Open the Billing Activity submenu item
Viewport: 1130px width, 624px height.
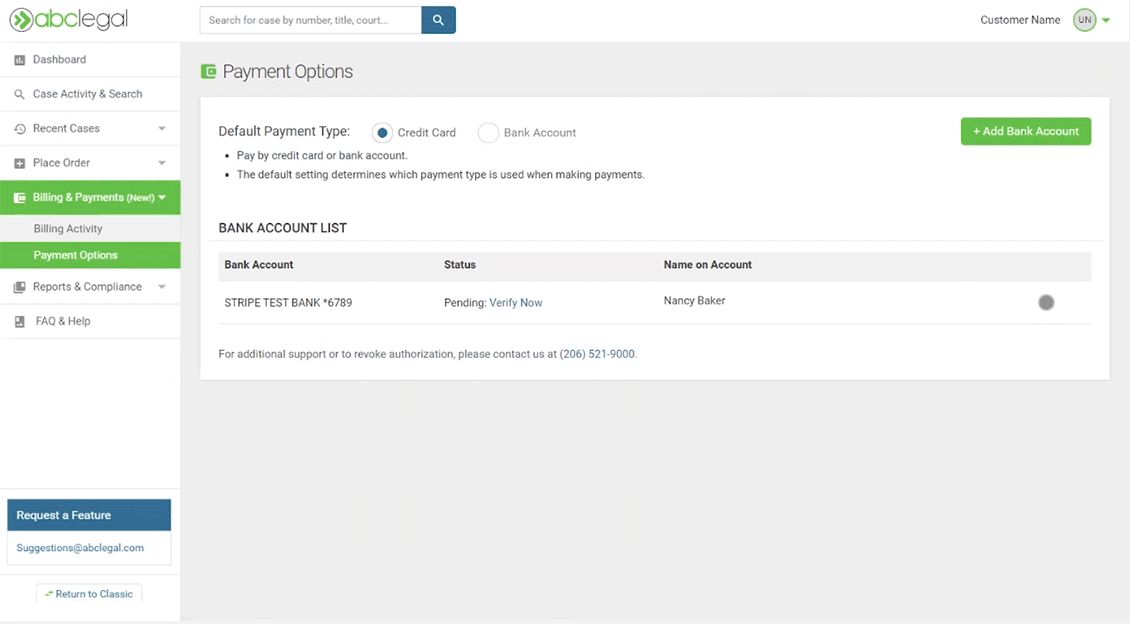68,229
